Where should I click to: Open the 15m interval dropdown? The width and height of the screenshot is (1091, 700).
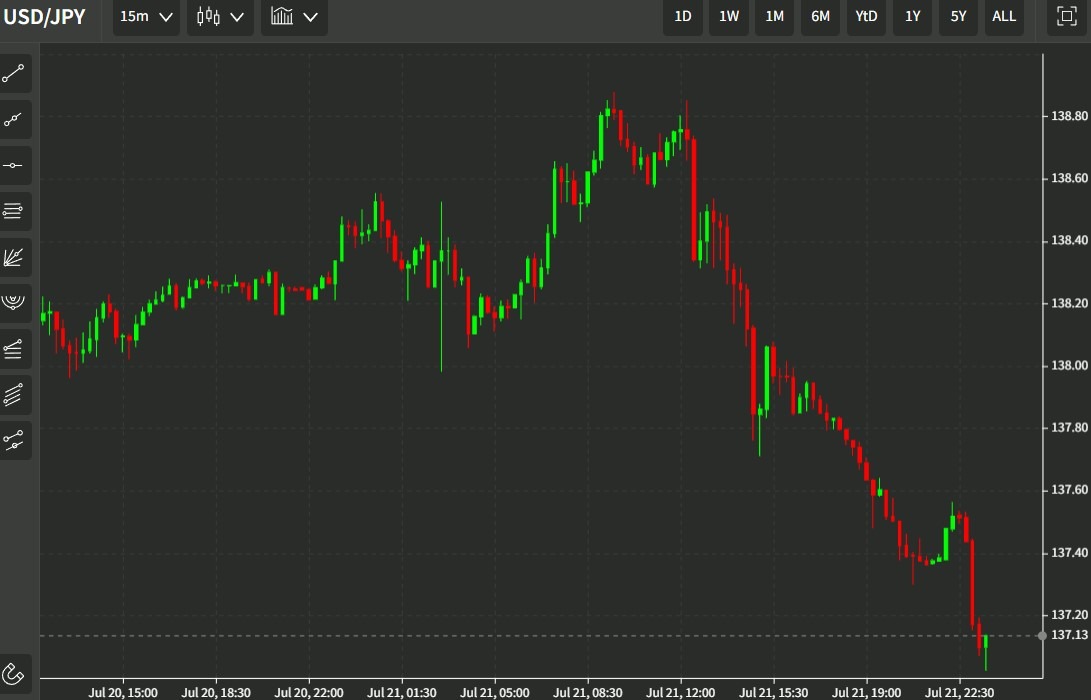click(146, 17)
